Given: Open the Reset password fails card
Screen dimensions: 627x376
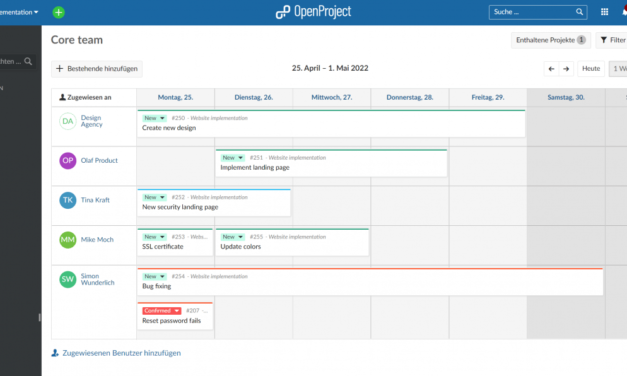Looking at the screenshot, I should 175,316.
